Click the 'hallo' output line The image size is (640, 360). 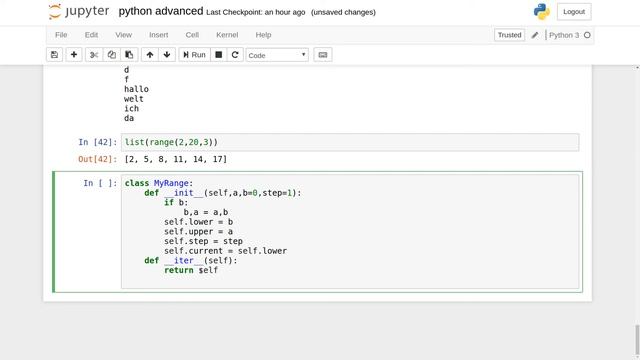pos(136,89)
